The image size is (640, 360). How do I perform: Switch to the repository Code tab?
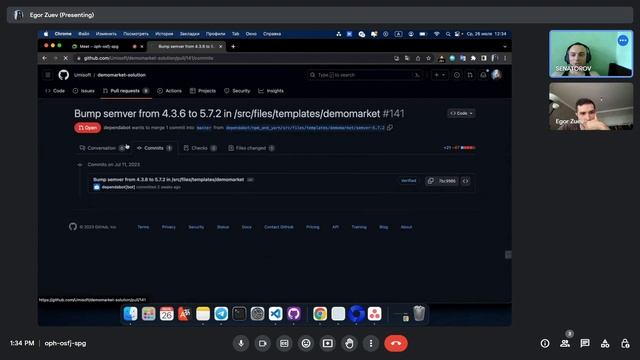click(x=55, y=91)
